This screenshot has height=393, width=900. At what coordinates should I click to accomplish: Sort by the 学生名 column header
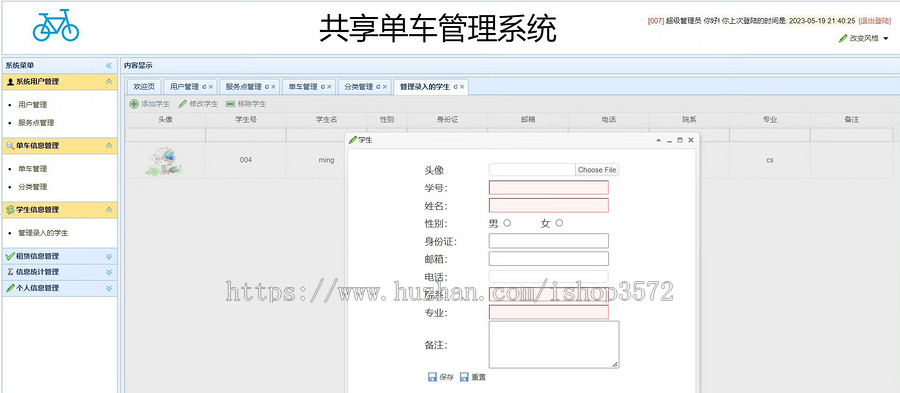tap(326, 119)
